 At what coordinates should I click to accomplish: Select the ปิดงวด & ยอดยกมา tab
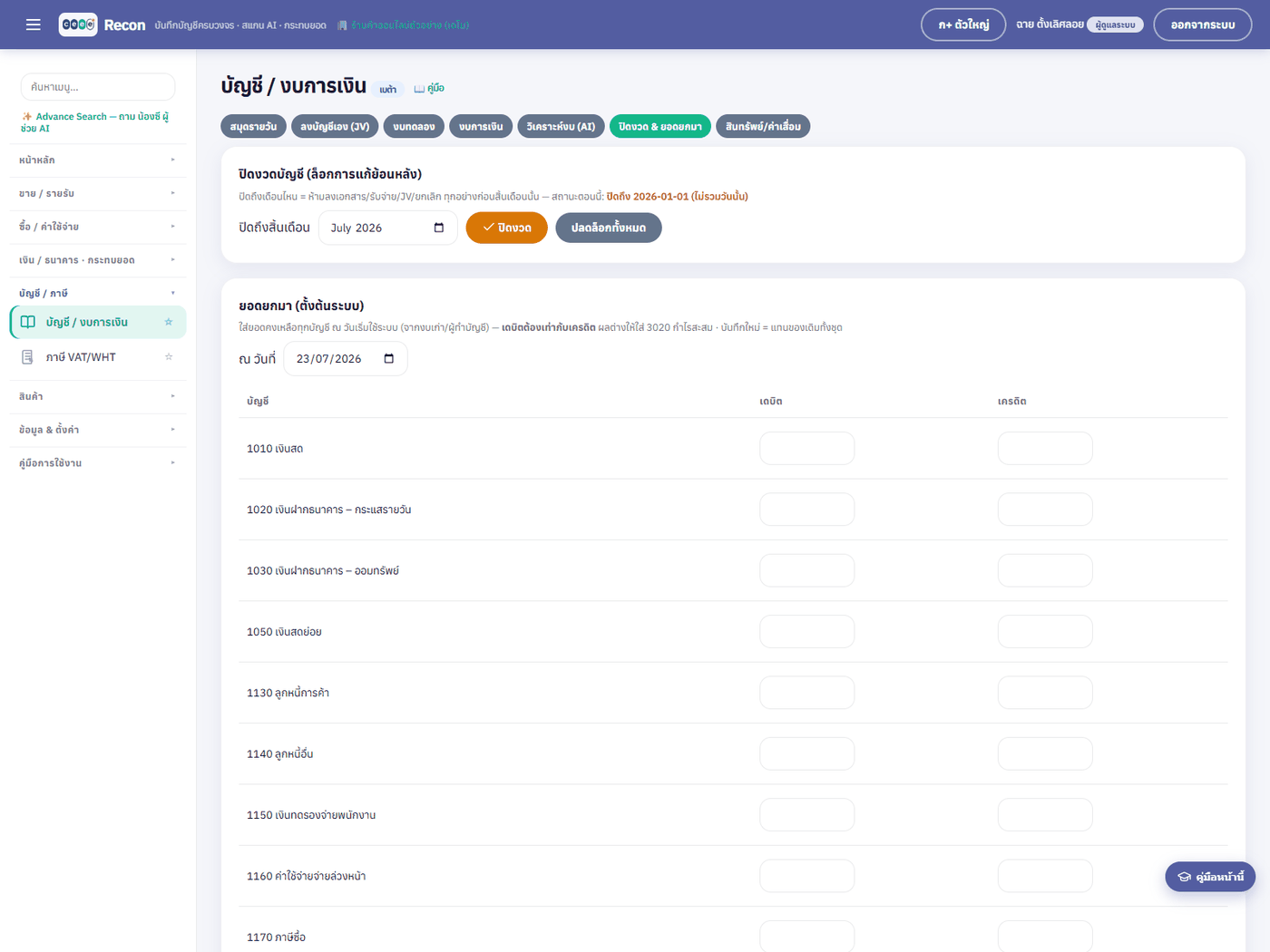(660, 126)
